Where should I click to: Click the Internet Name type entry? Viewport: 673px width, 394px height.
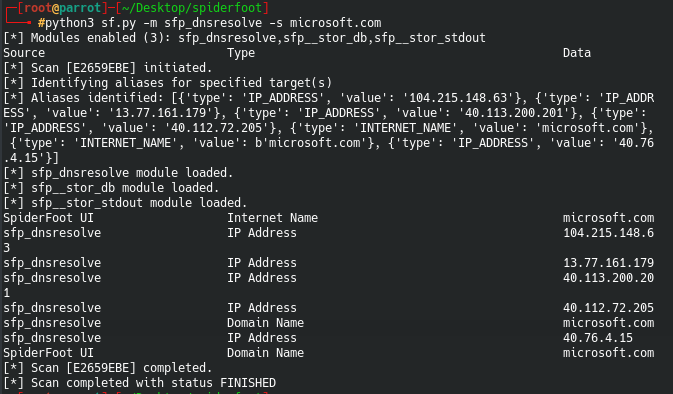point(273,218)
